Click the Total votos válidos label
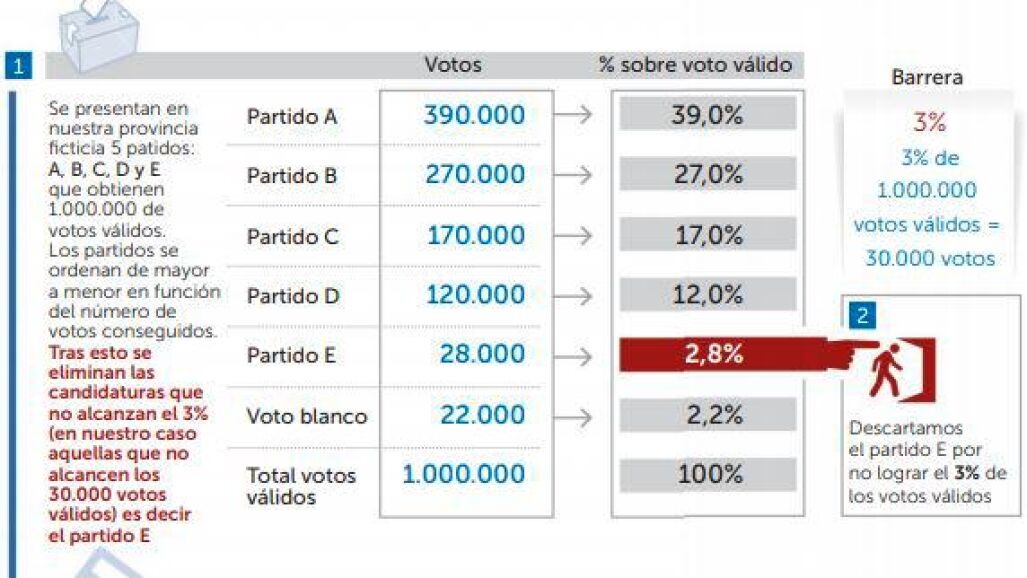Screen dimensions: 1027x578 point(301,486)
